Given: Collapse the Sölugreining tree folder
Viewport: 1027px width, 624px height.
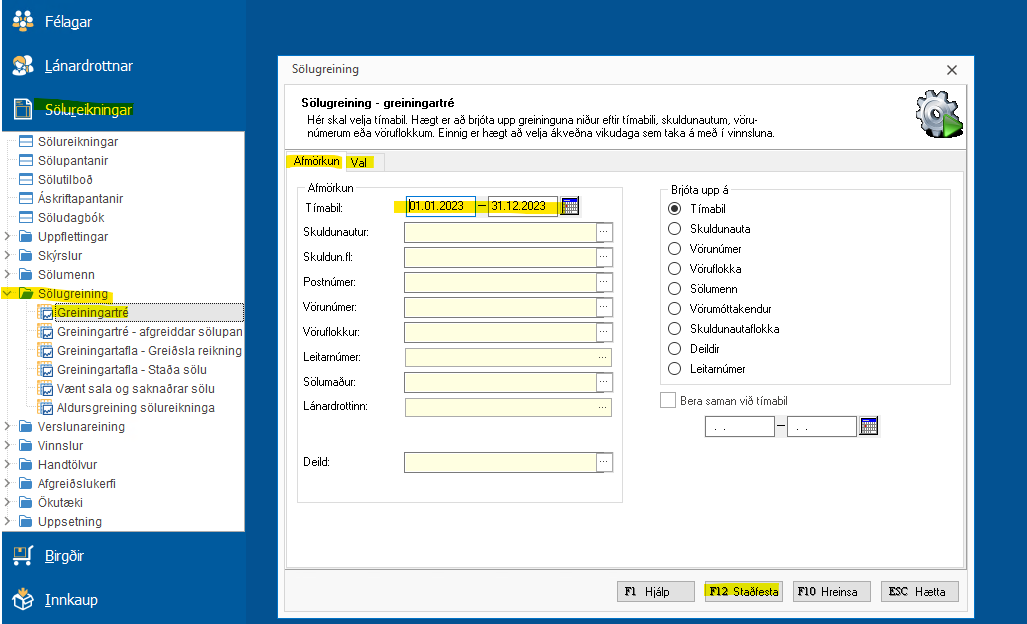Looking at the screenshot, I should tap(9, 294).
